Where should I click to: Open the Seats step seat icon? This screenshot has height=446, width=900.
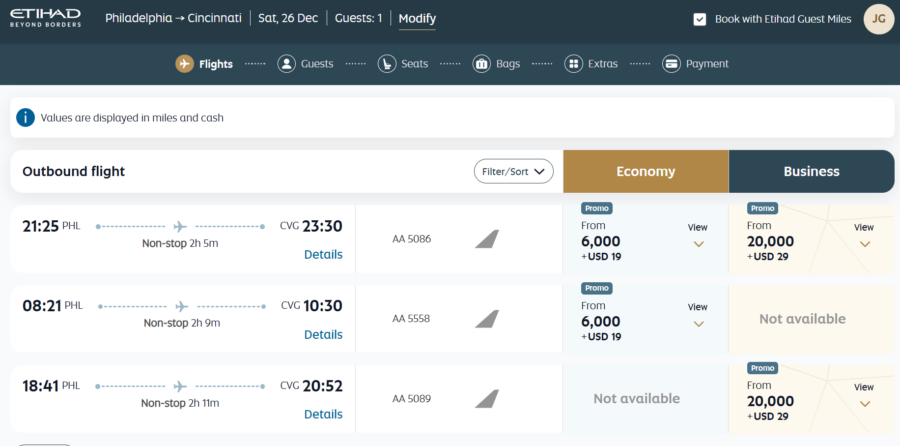pos(387,64)
